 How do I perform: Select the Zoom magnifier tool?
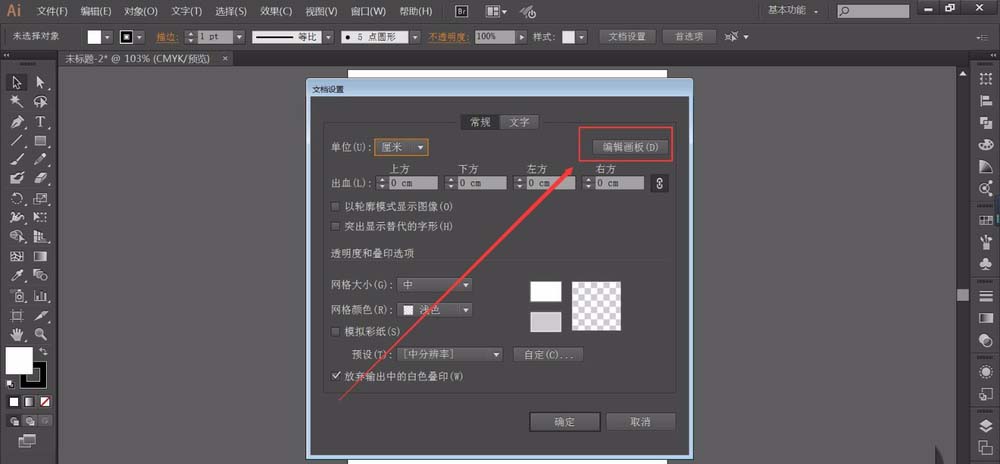pyautogui.click(x=41, y=334)
